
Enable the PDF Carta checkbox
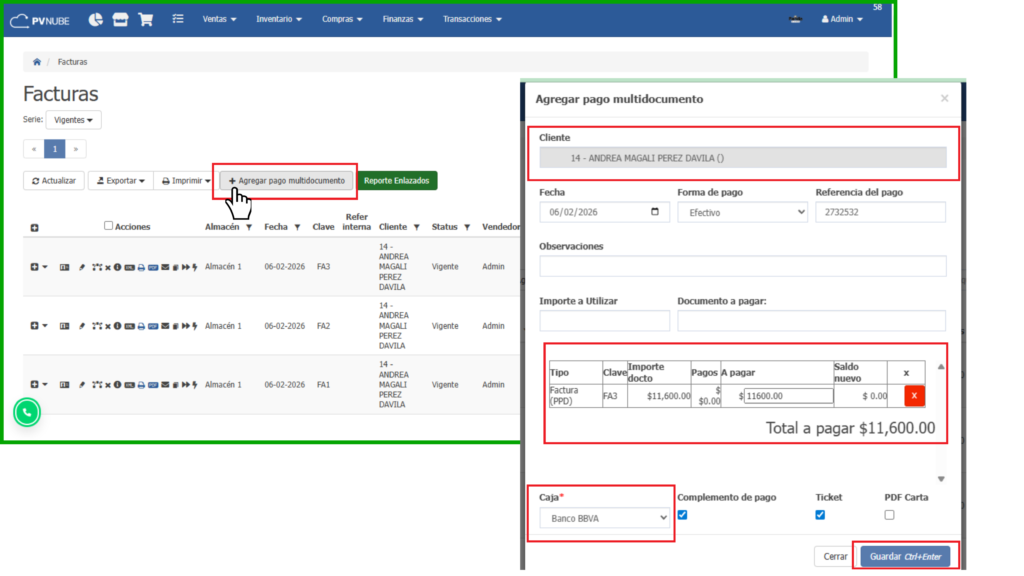point(889,515)
